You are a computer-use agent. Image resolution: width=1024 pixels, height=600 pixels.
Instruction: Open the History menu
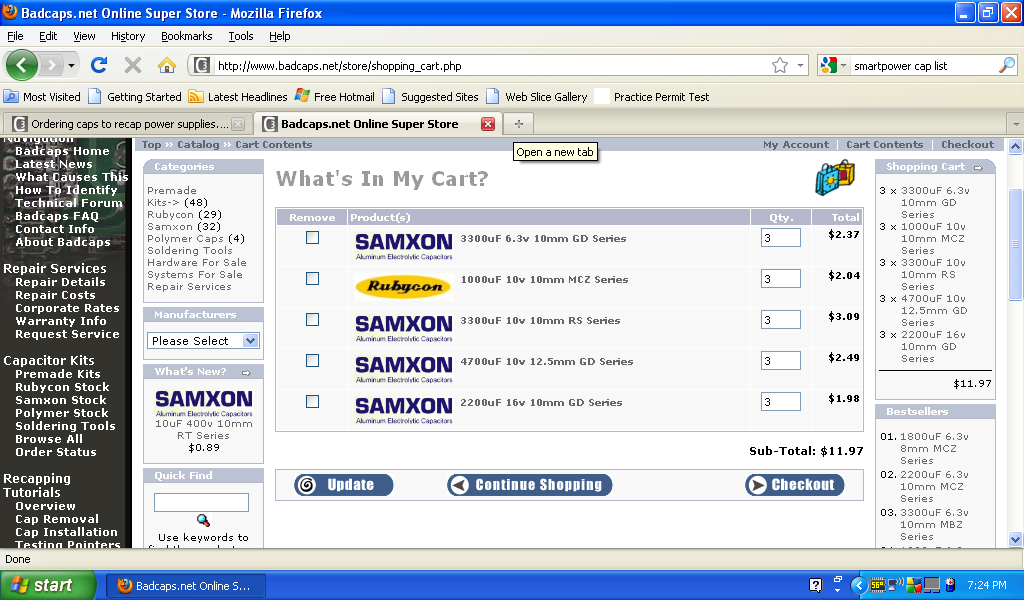point(128,36)
